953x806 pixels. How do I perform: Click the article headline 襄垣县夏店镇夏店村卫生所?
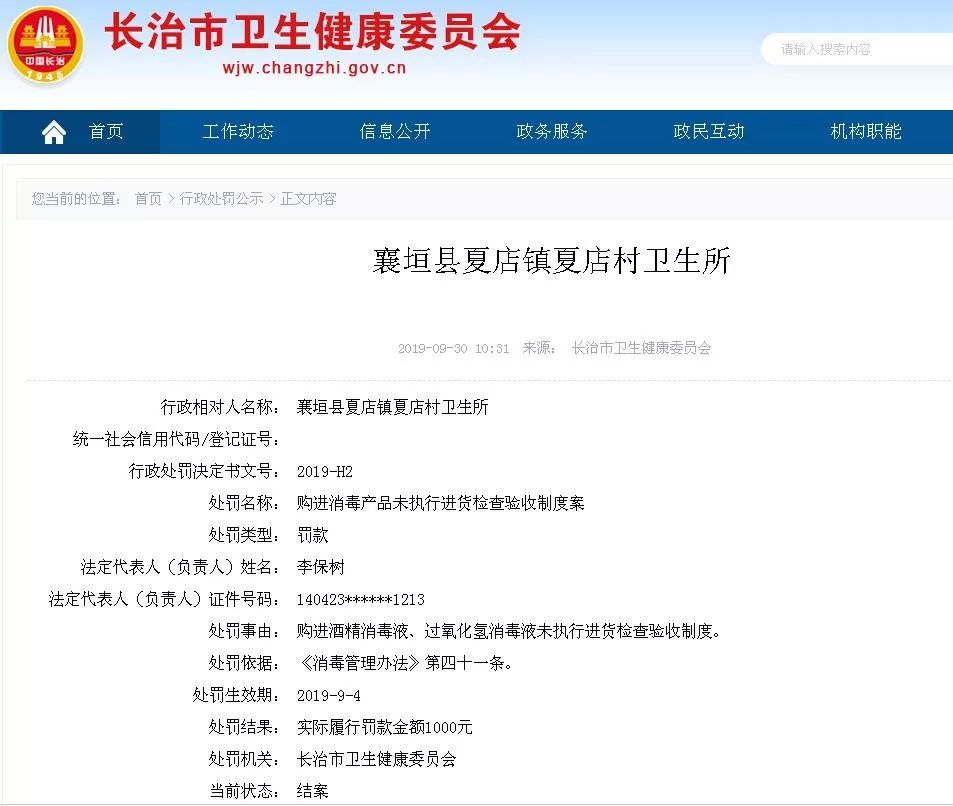(551, 261)
